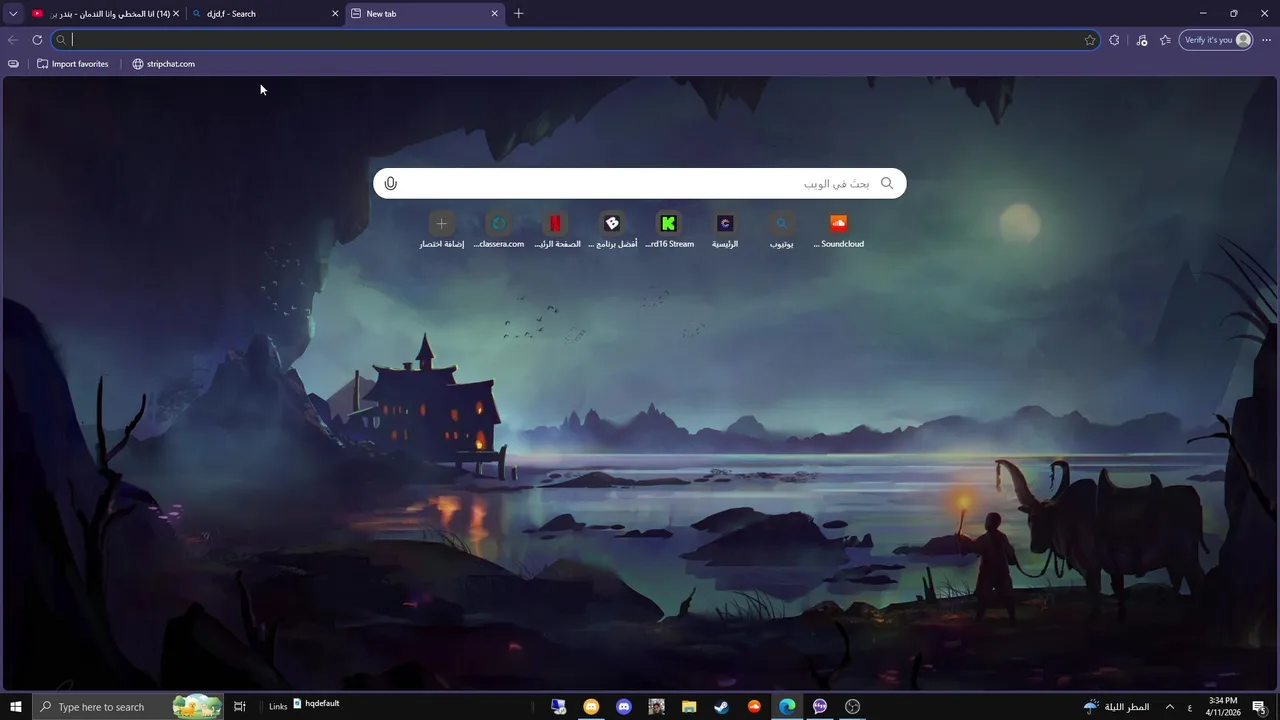Open Discord from the taskbar
Image resolution: width=1280 pixels, height=720 pixels.
624,707
